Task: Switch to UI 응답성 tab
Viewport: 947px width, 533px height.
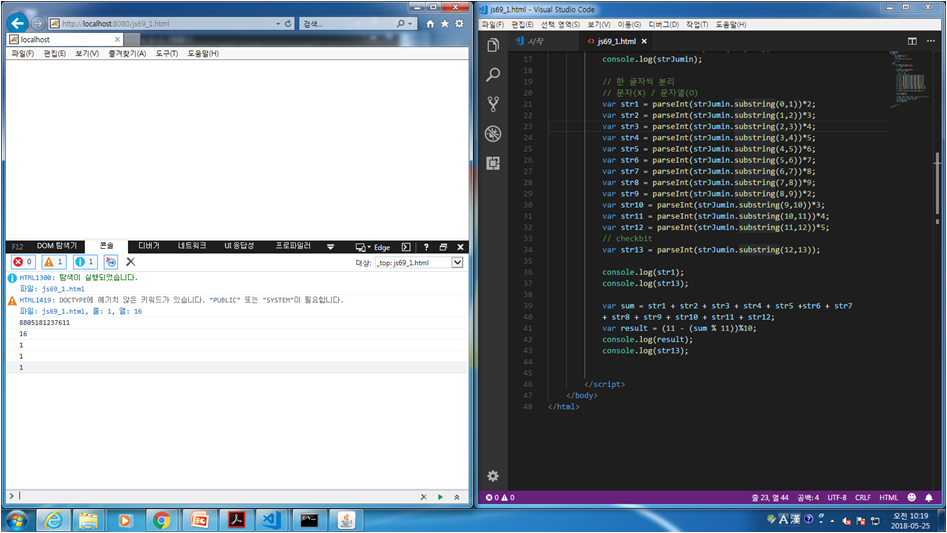Action: tap(239, 246)
